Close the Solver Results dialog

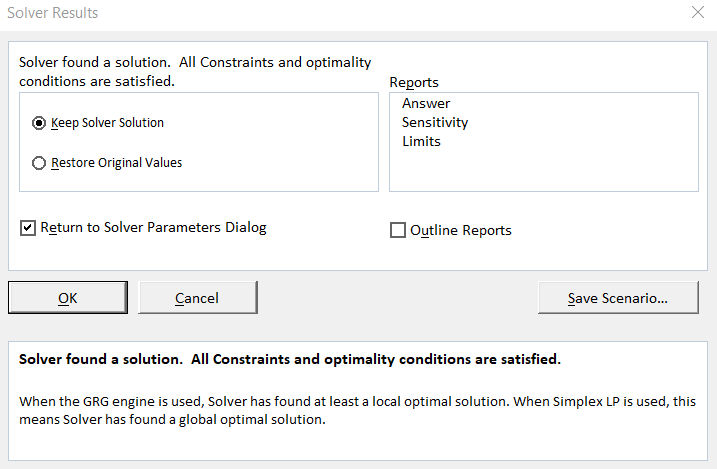(697, 13)
